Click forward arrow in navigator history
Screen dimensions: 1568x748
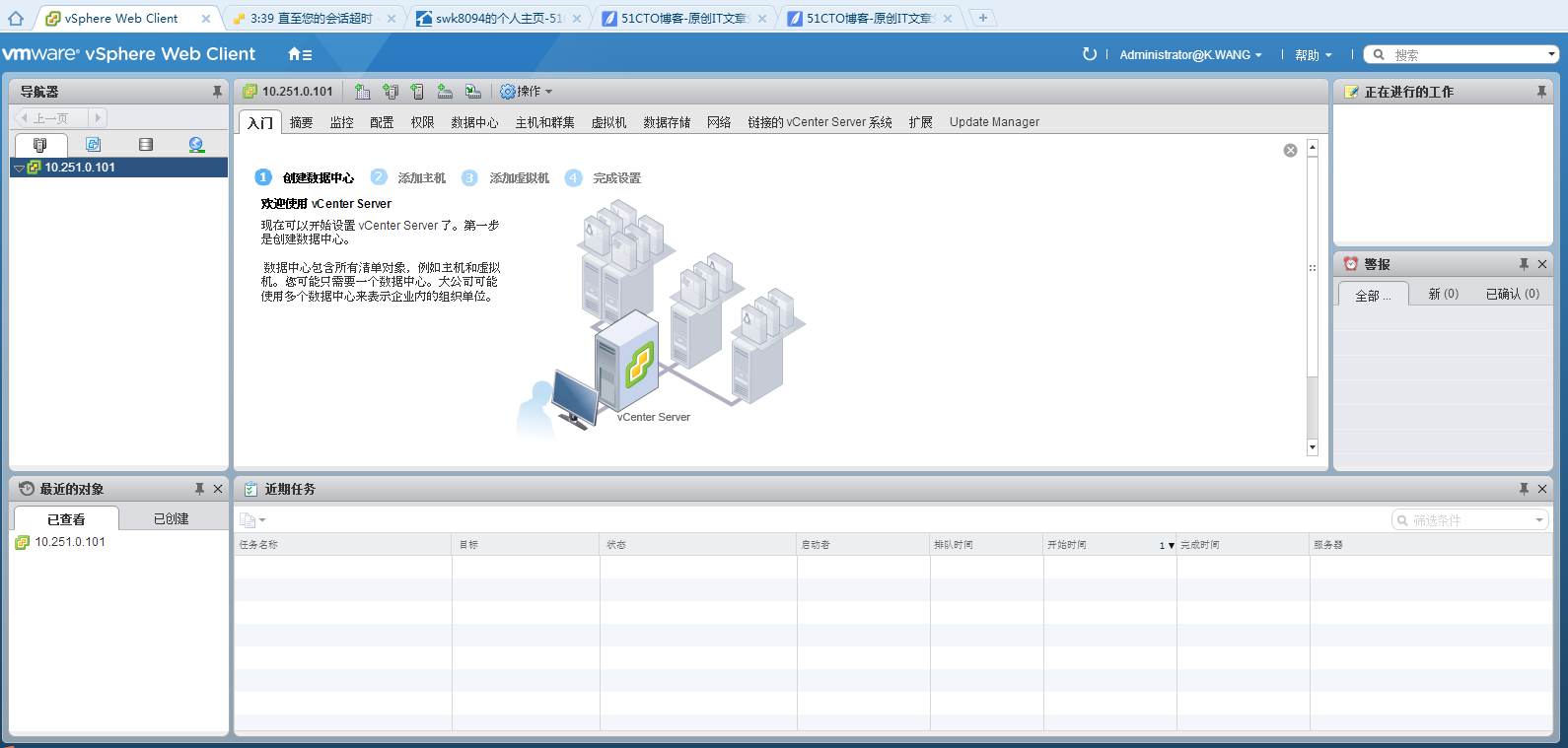97,118
